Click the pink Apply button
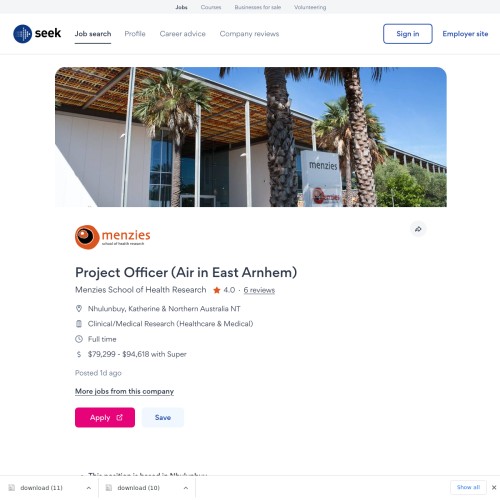 point(105,417)
